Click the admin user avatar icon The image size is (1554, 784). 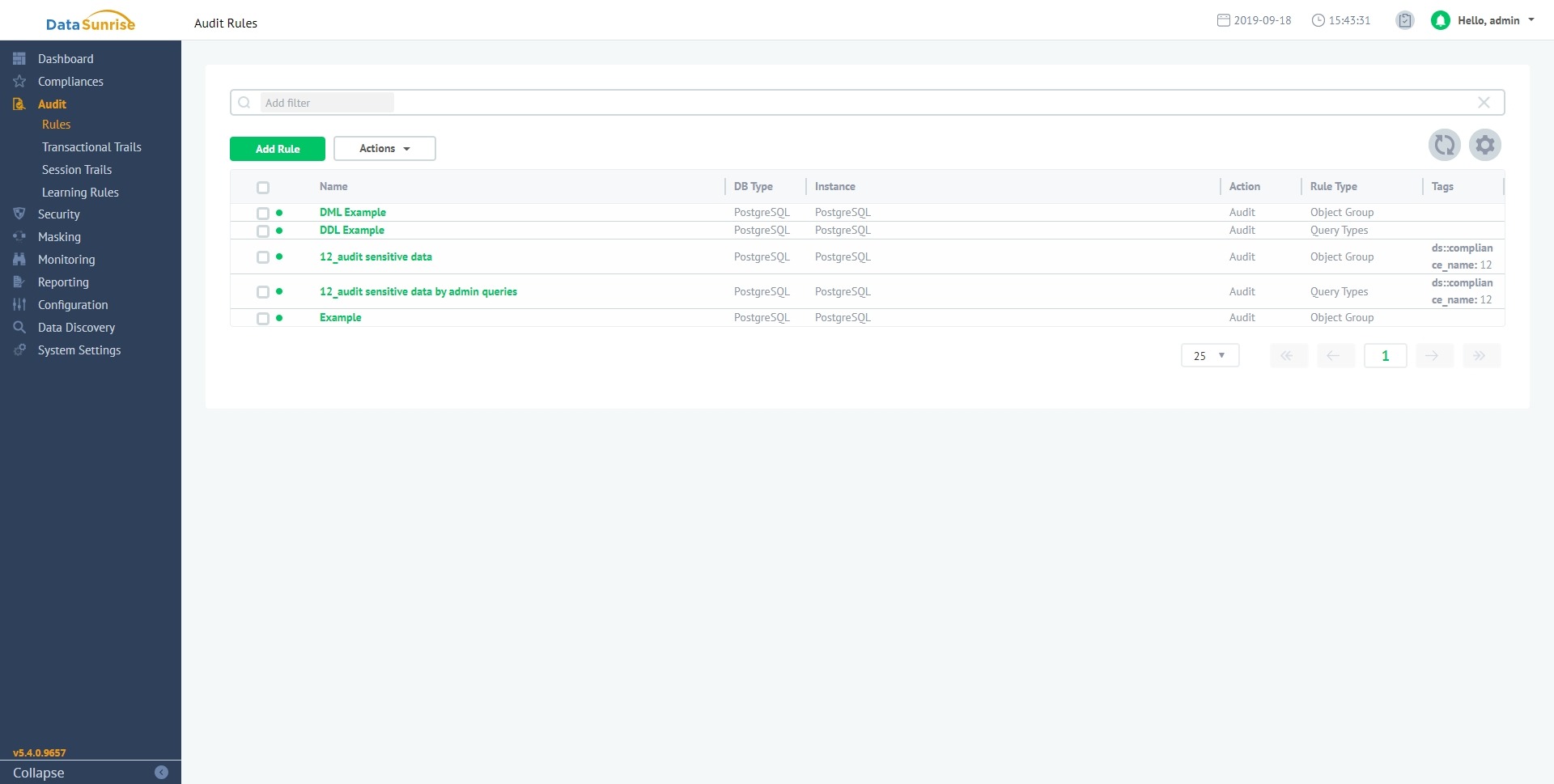tap(1440, 20)
